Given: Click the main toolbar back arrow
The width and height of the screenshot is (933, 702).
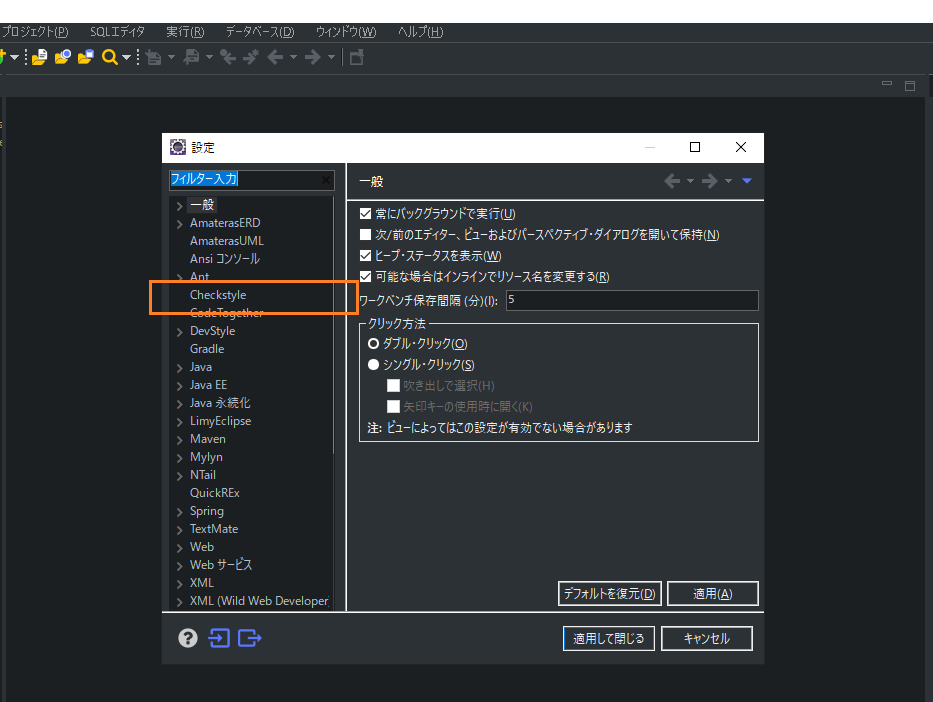Looking at the screenshot, I should [274, 57].
